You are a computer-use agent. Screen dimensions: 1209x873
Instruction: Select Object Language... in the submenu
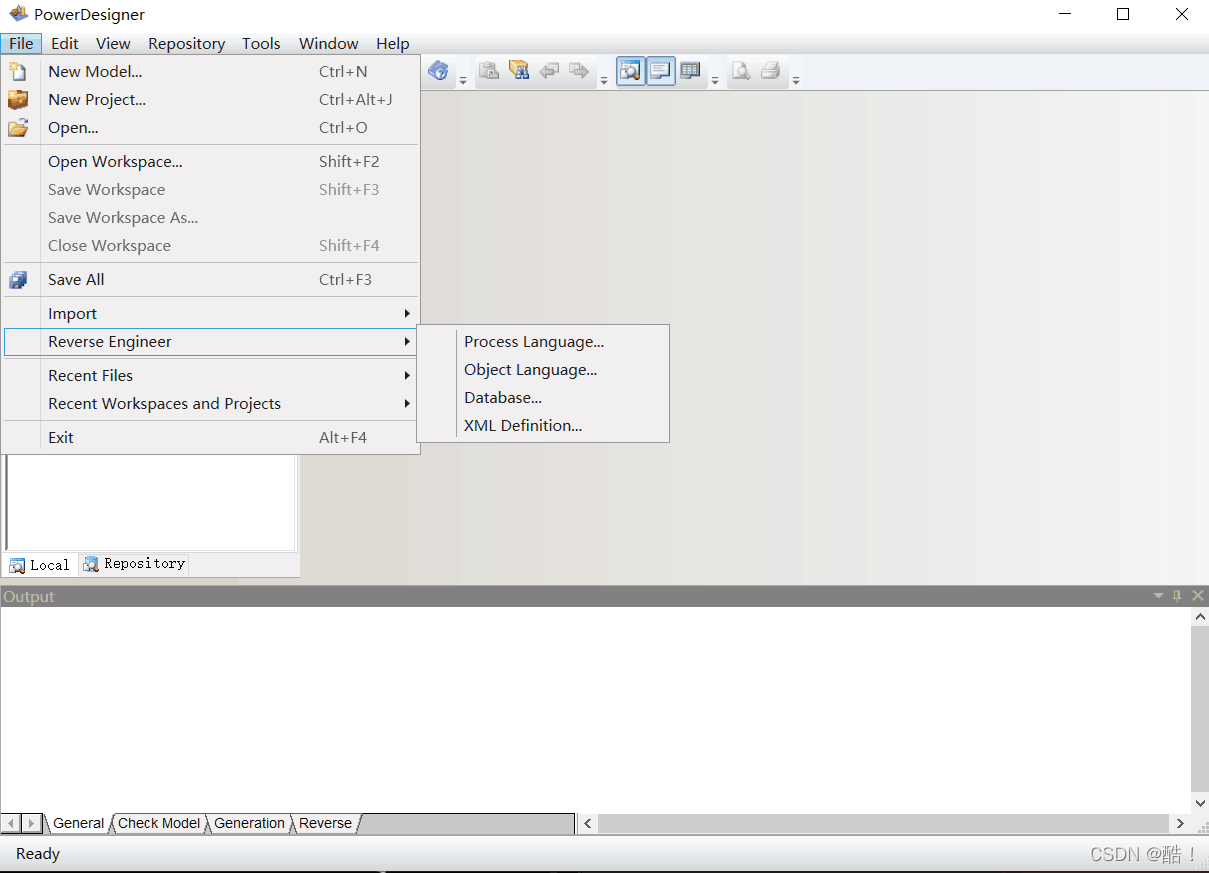coord(543,370)
